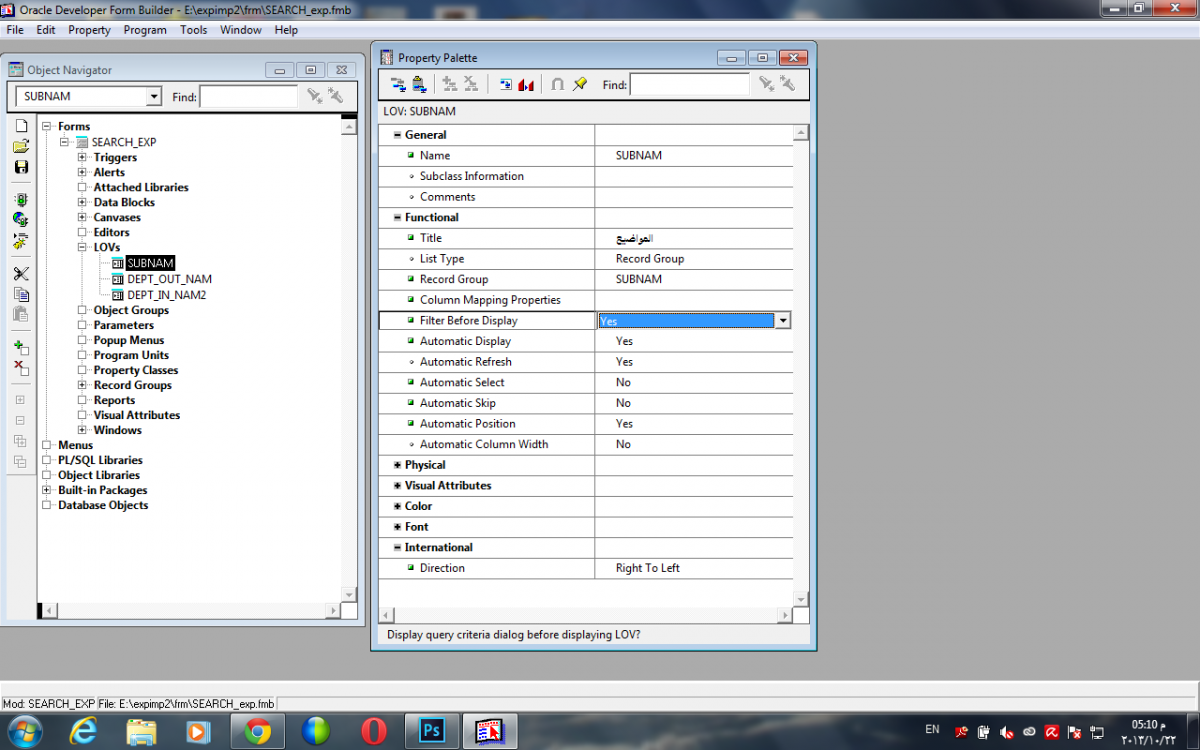The height and width of the screenshot is (750, 1200).
Task: Click the Property Class icon in palette toolbar
Action: (504, 85)
